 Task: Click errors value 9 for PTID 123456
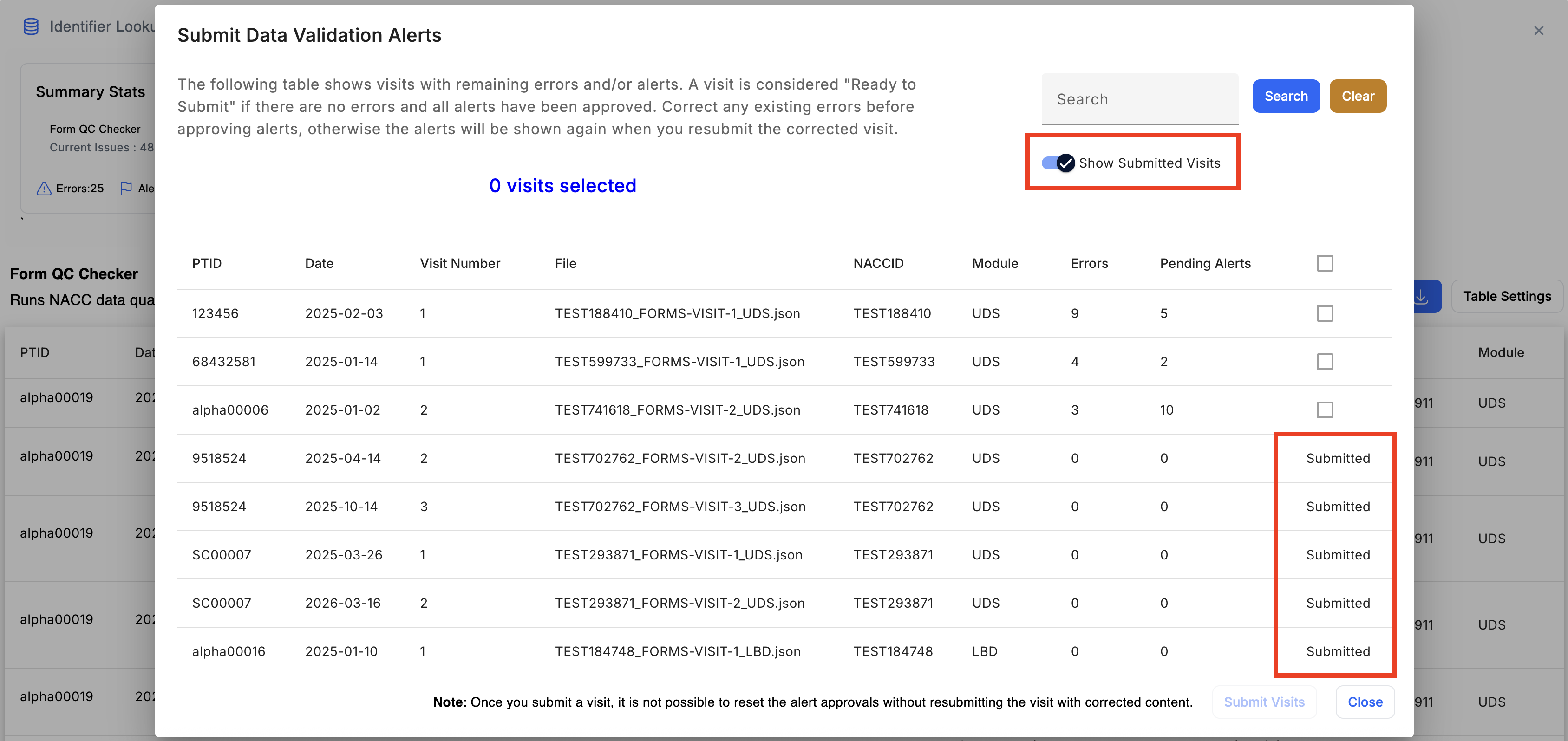coord(1074,313)
